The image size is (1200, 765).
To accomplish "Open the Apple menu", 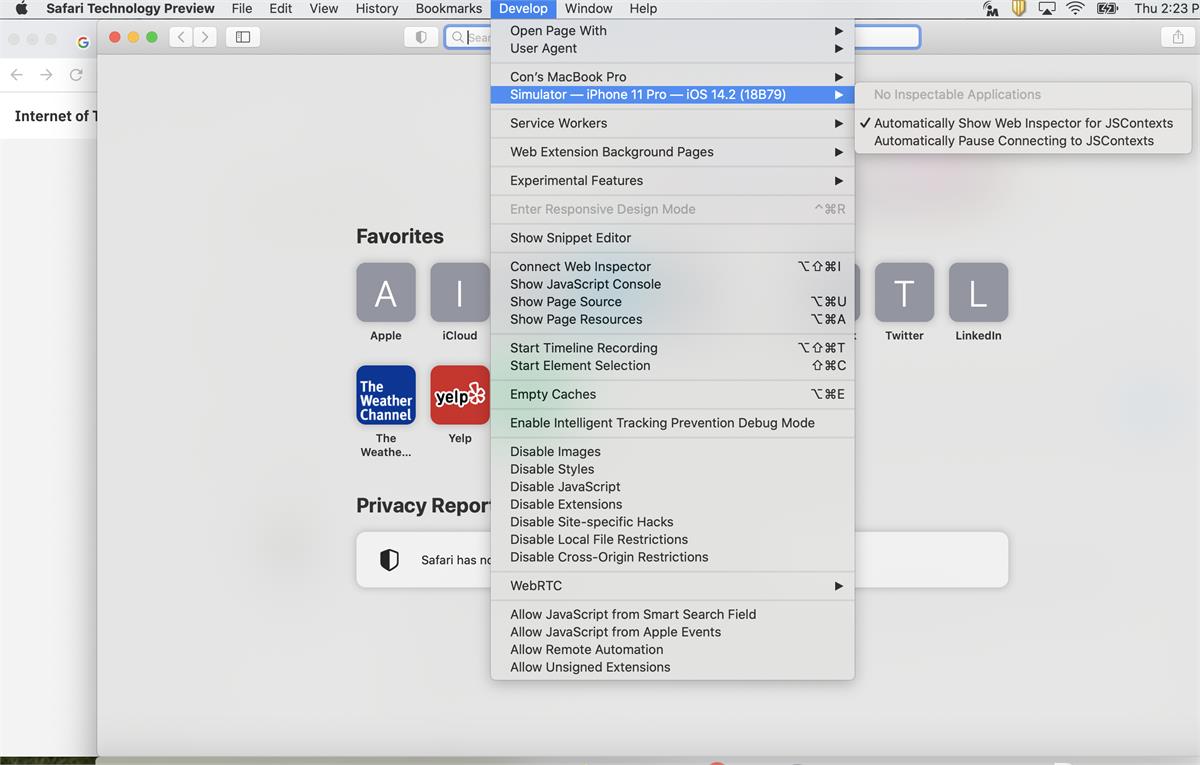I will [21, 8].
